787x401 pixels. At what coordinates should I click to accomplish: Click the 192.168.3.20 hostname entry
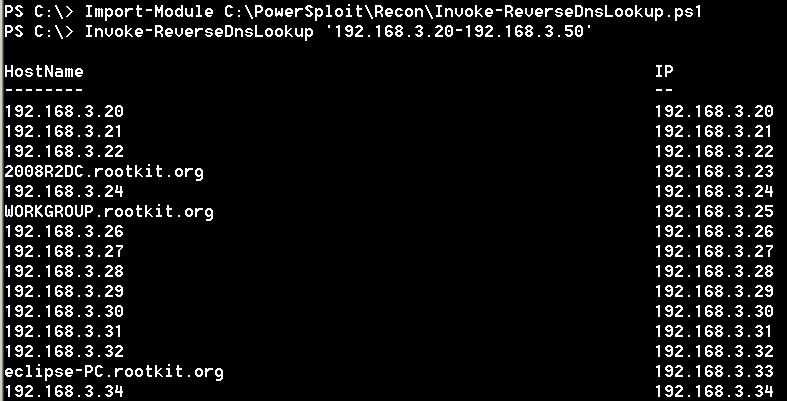pos(64,111)
